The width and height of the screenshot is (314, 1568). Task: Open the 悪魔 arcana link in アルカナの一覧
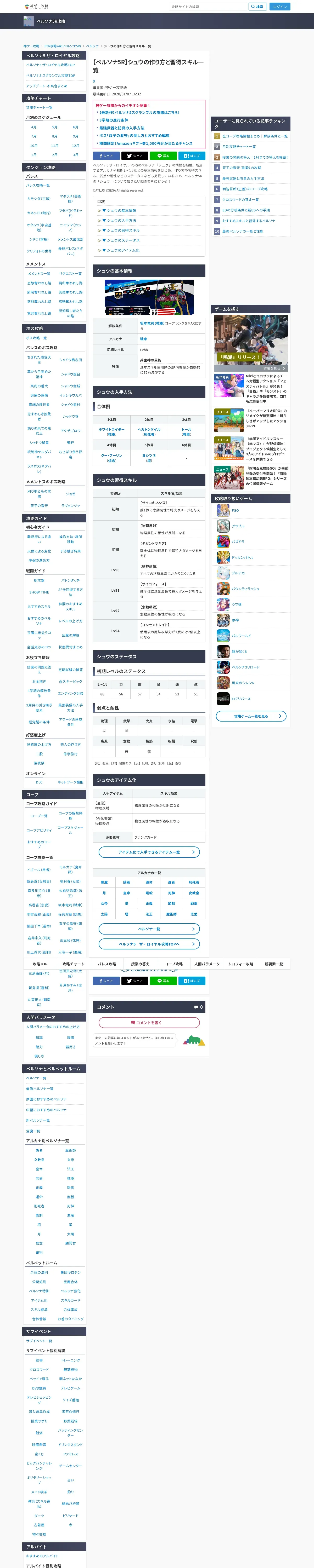(104, 882)
